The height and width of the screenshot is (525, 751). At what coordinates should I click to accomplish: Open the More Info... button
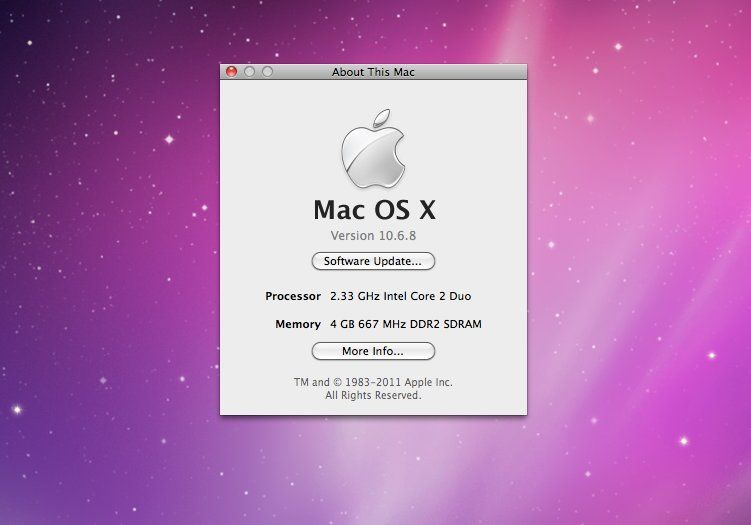click(373, 351)
